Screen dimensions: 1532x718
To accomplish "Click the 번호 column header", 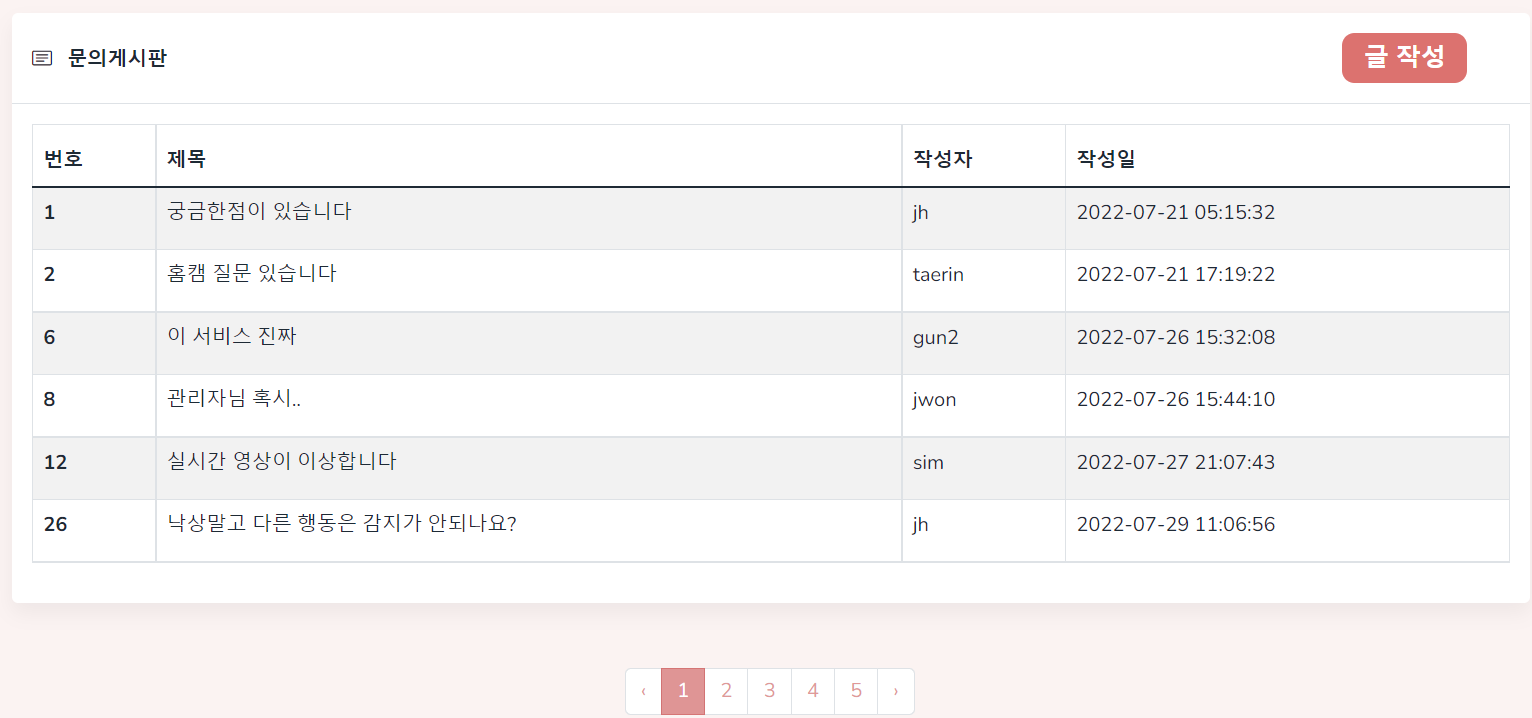I will click(x=62, y=157).
